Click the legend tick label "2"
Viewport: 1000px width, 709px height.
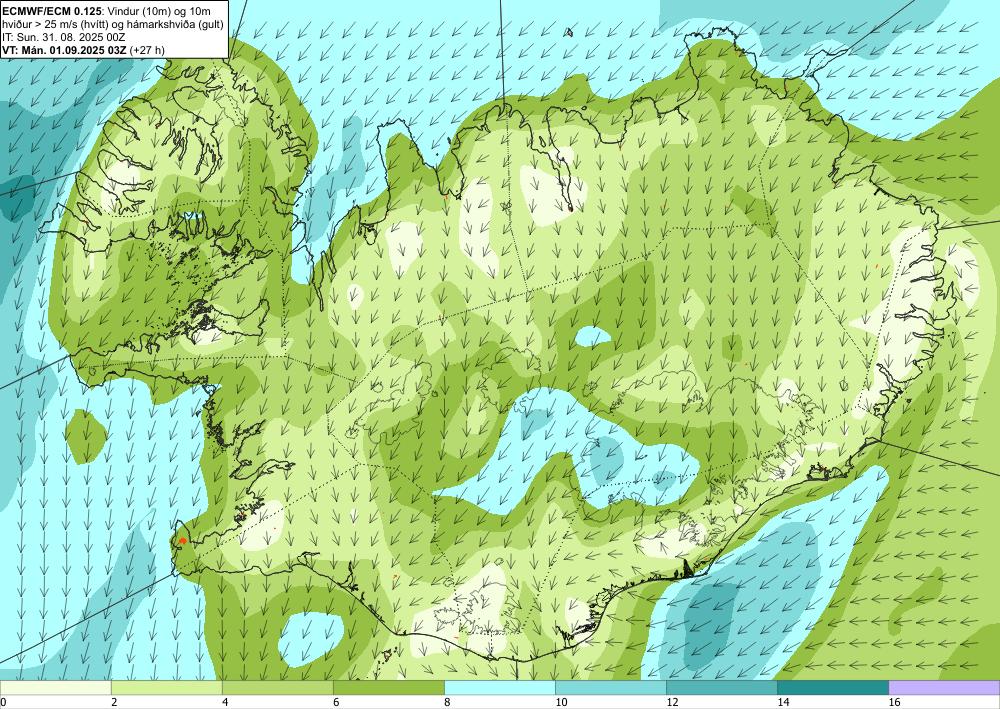tap(114, 702)
